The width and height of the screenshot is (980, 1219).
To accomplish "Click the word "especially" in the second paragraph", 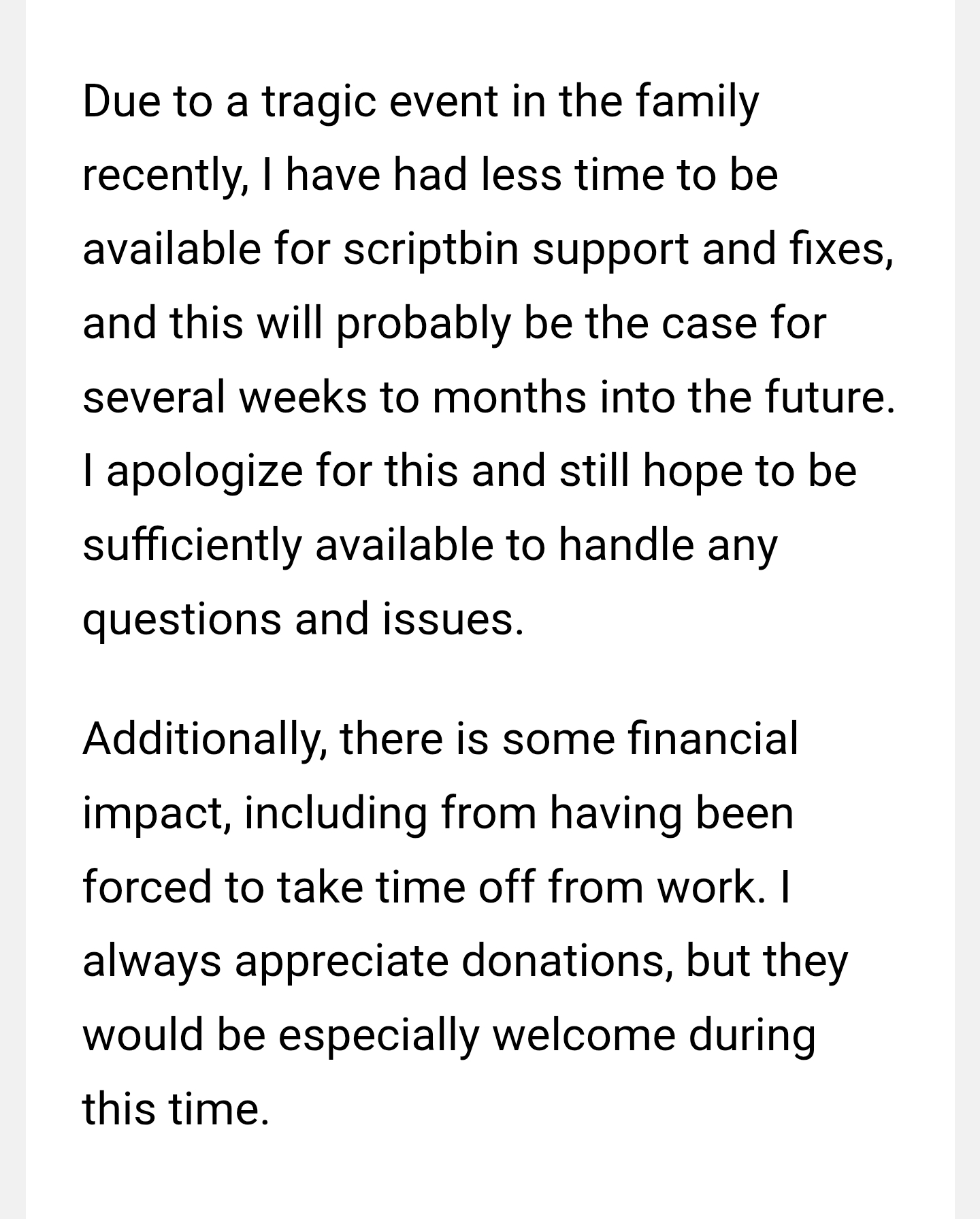I will [378, 1036].
